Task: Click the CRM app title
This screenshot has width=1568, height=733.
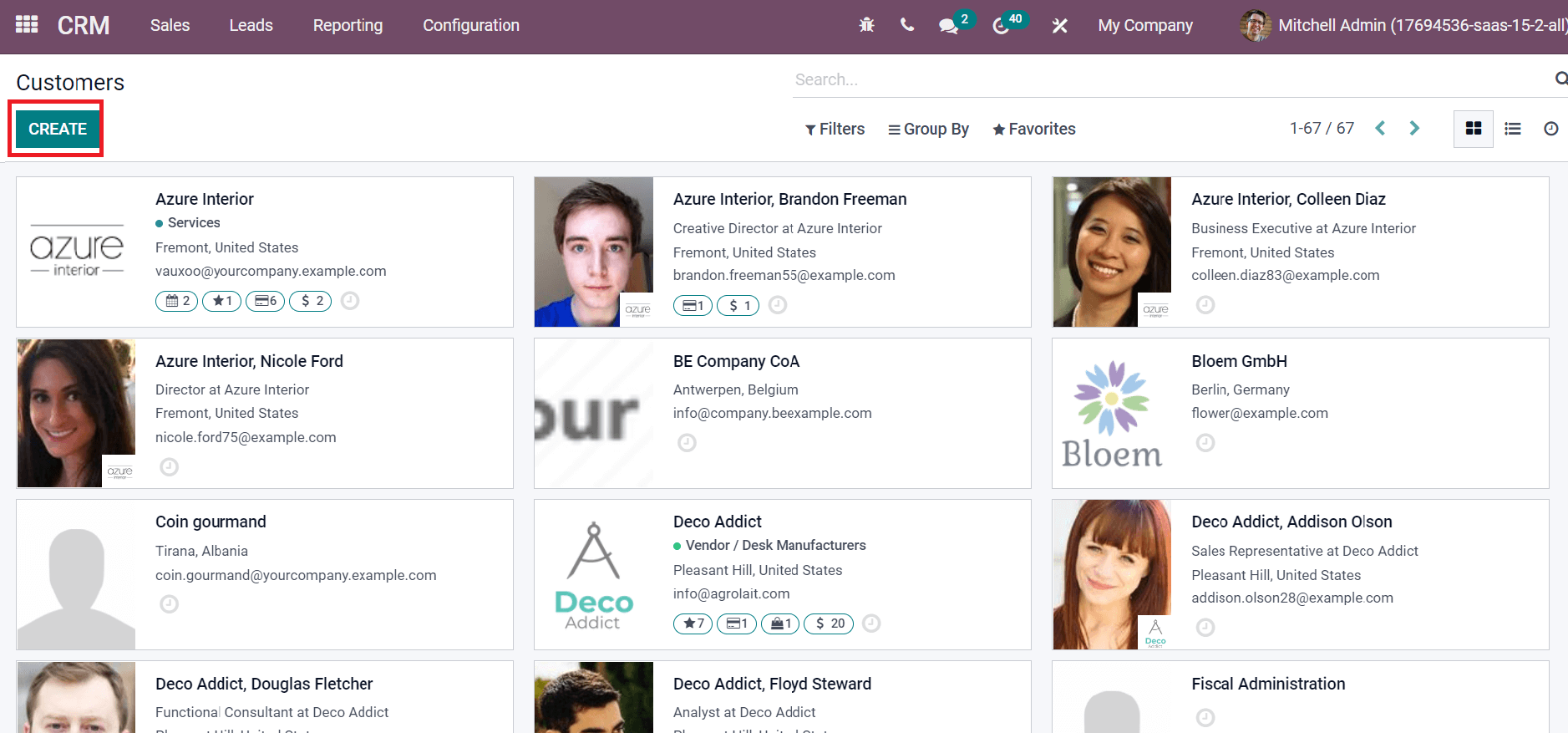Action: pos(84,25)
